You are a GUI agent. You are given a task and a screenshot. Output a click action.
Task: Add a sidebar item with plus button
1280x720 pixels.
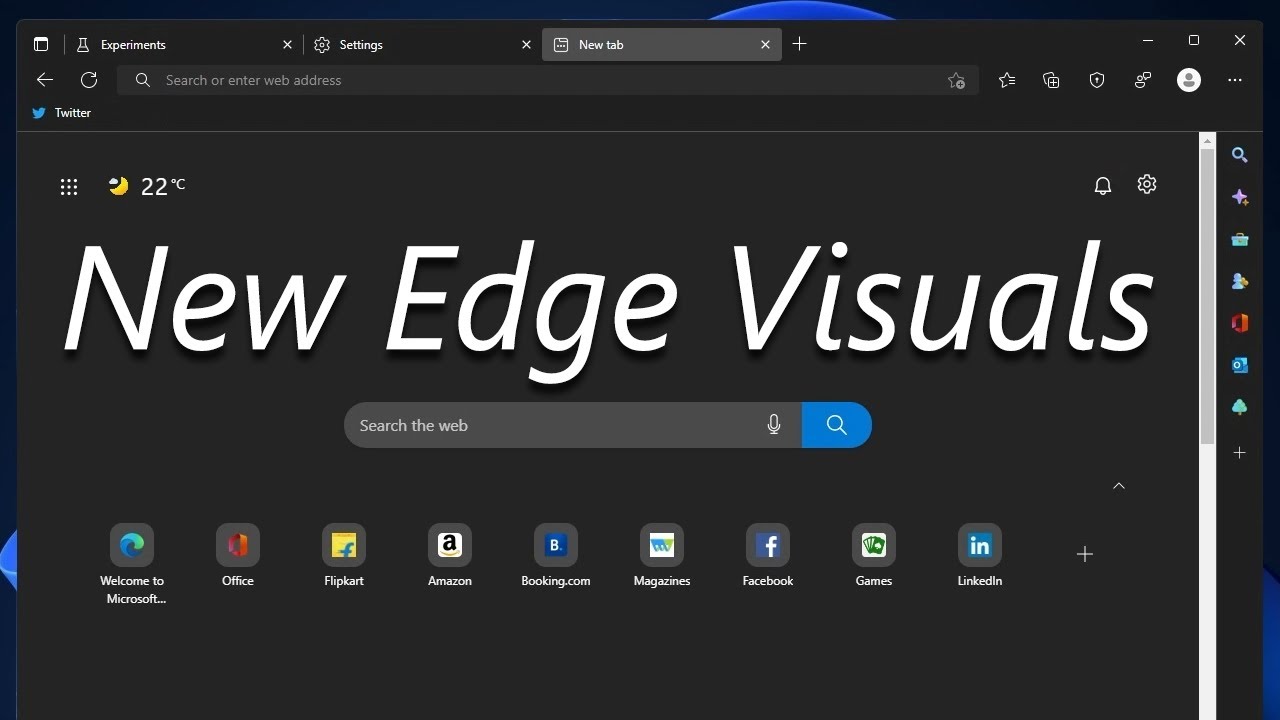[x=1240, y=453]
